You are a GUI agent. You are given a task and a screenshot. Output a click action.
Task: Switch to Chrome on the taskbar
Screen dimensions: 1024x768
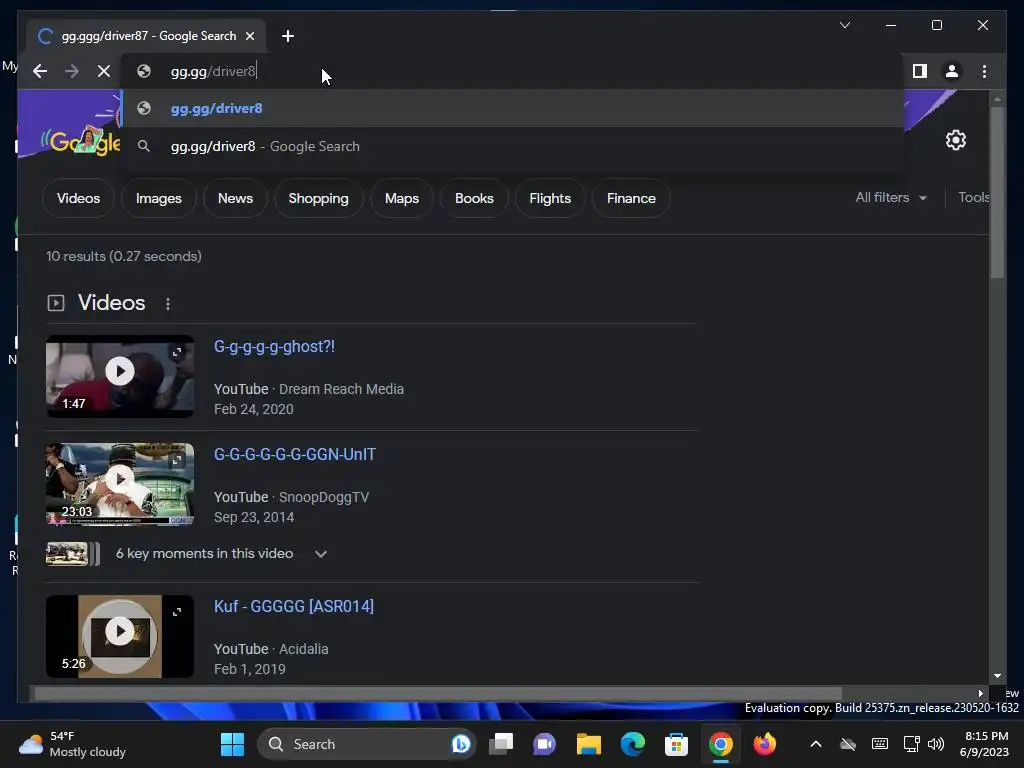pyautogui.click(x=721, y=744)
